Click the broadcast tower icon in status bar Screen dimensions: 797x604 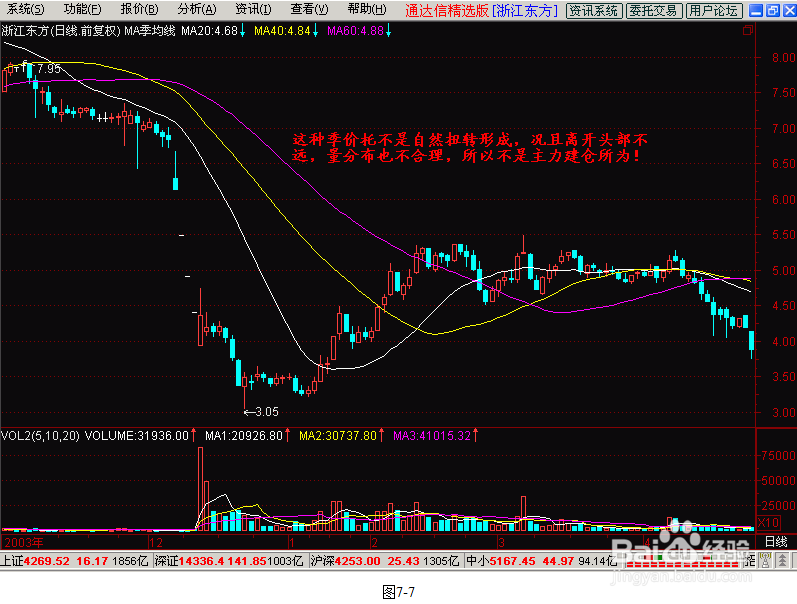coord(765,561)
